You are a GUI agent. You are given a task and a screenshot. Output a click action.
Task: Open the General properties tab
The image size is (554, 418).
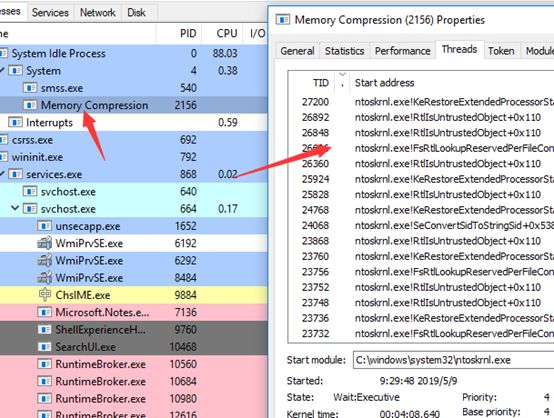point(297,51)
